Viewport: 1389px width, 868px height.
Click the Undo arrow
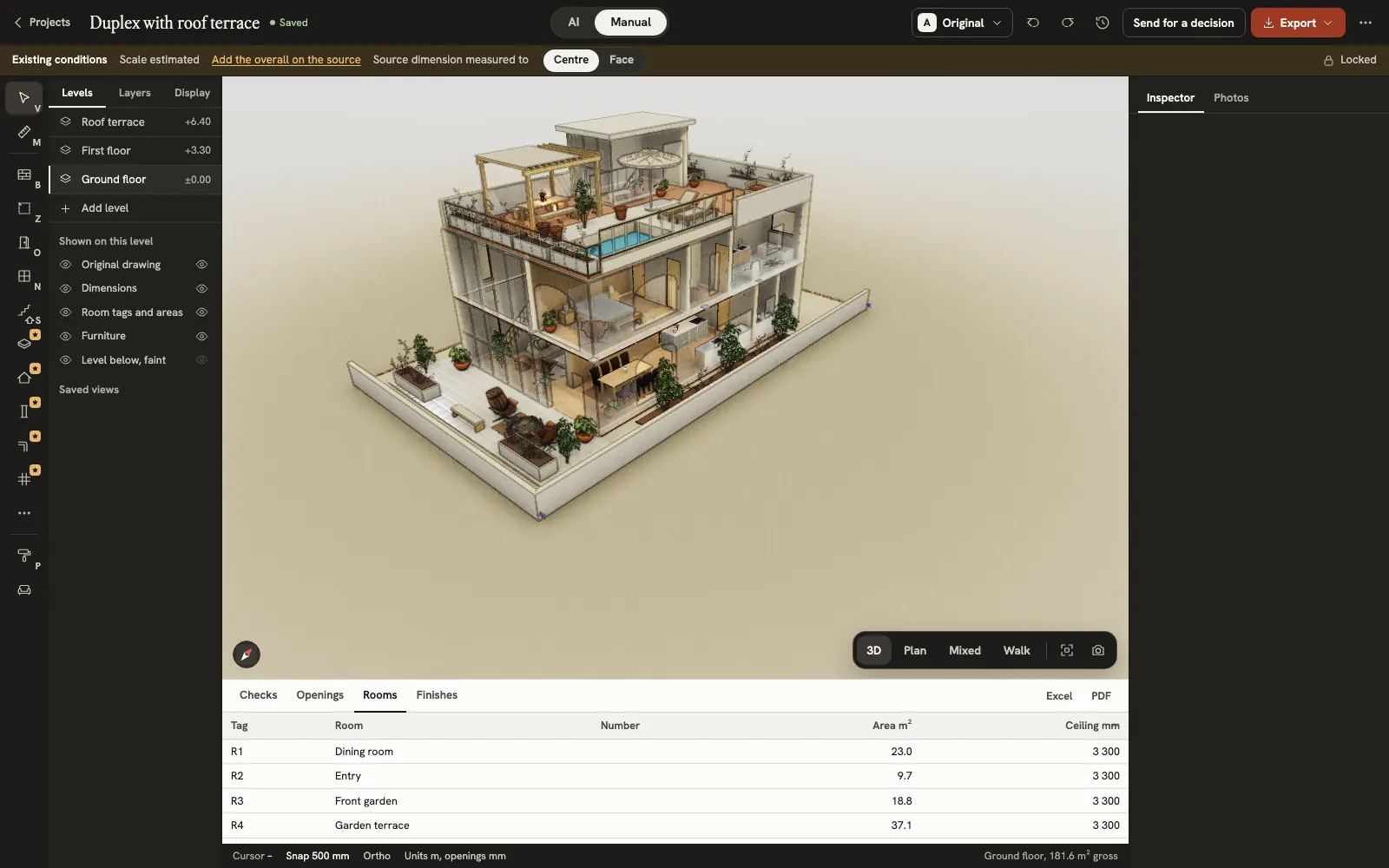(1033, 23)
